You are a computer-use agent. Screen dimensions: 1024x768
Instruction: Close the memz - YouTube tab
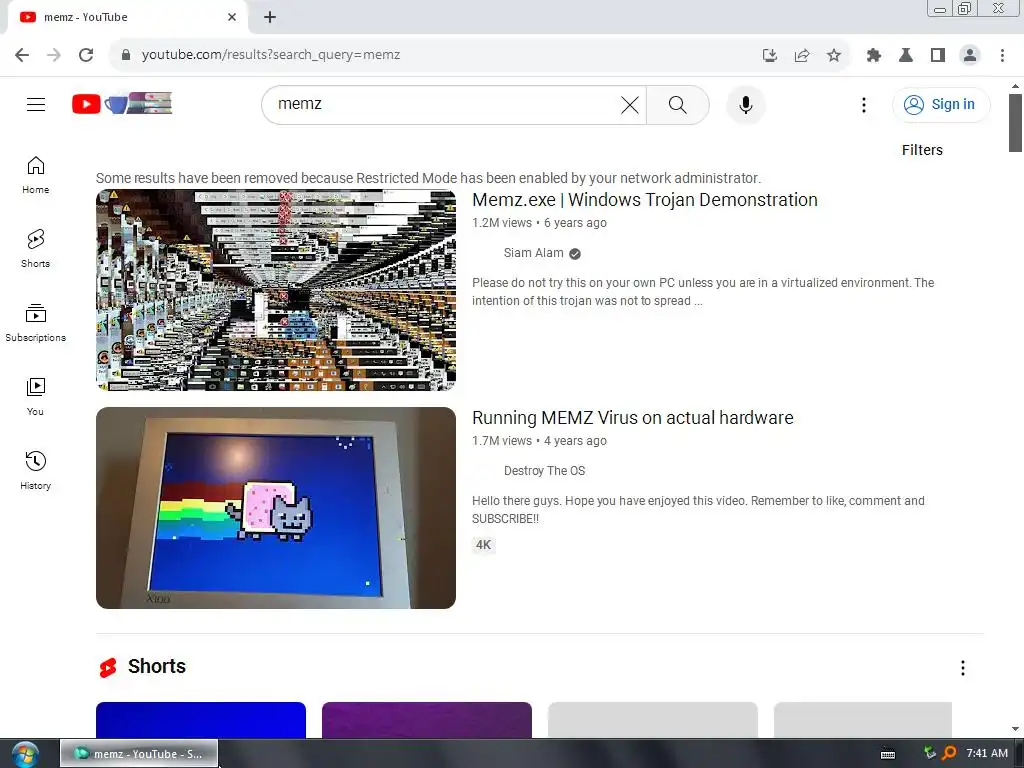[232, 17]
